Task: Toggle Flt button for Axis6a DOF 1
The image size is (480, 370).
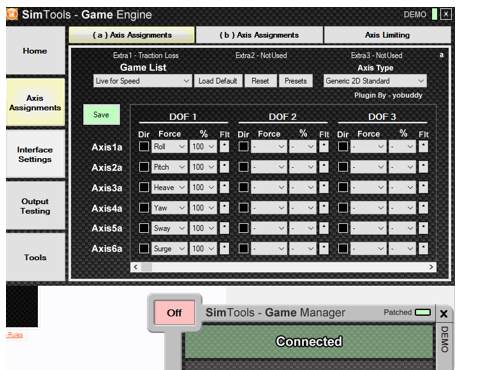Action: click(x=224, y=248)
